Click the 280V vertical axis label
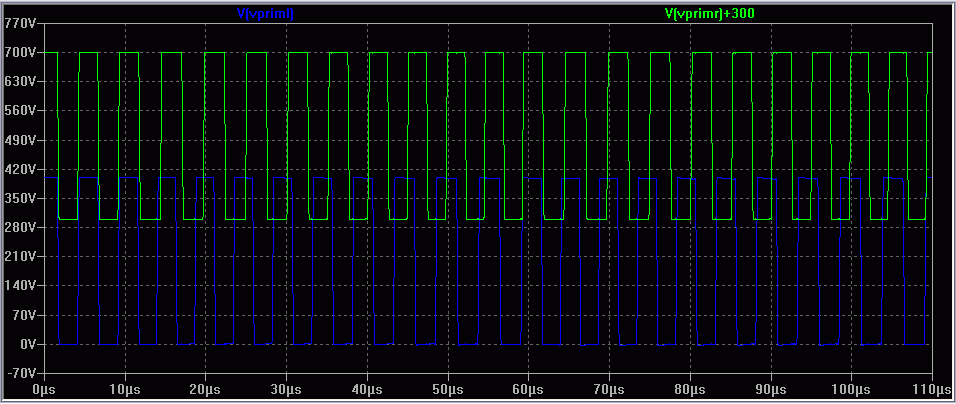 (20, 227)
